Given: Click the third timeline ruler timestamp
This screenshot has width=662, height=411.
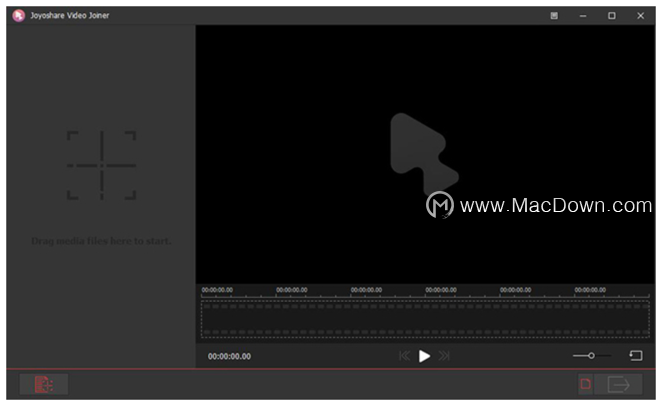Looking at the screenshot, I should 366,290.
